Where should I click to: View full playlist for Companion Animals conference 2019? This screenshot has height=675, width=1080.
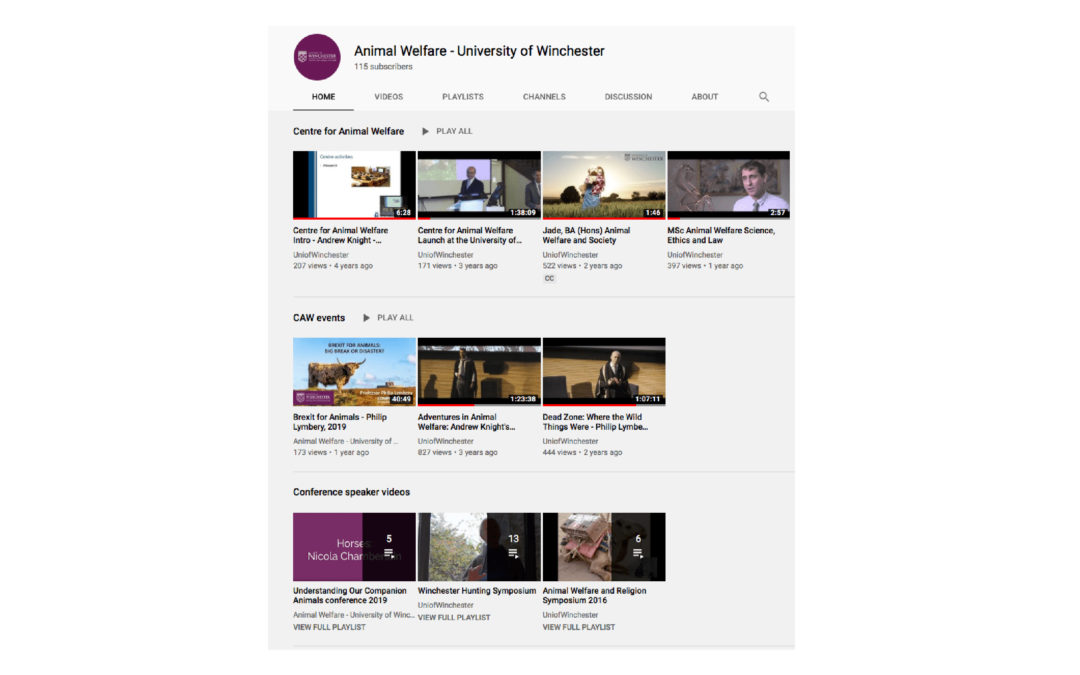point(329,627)
